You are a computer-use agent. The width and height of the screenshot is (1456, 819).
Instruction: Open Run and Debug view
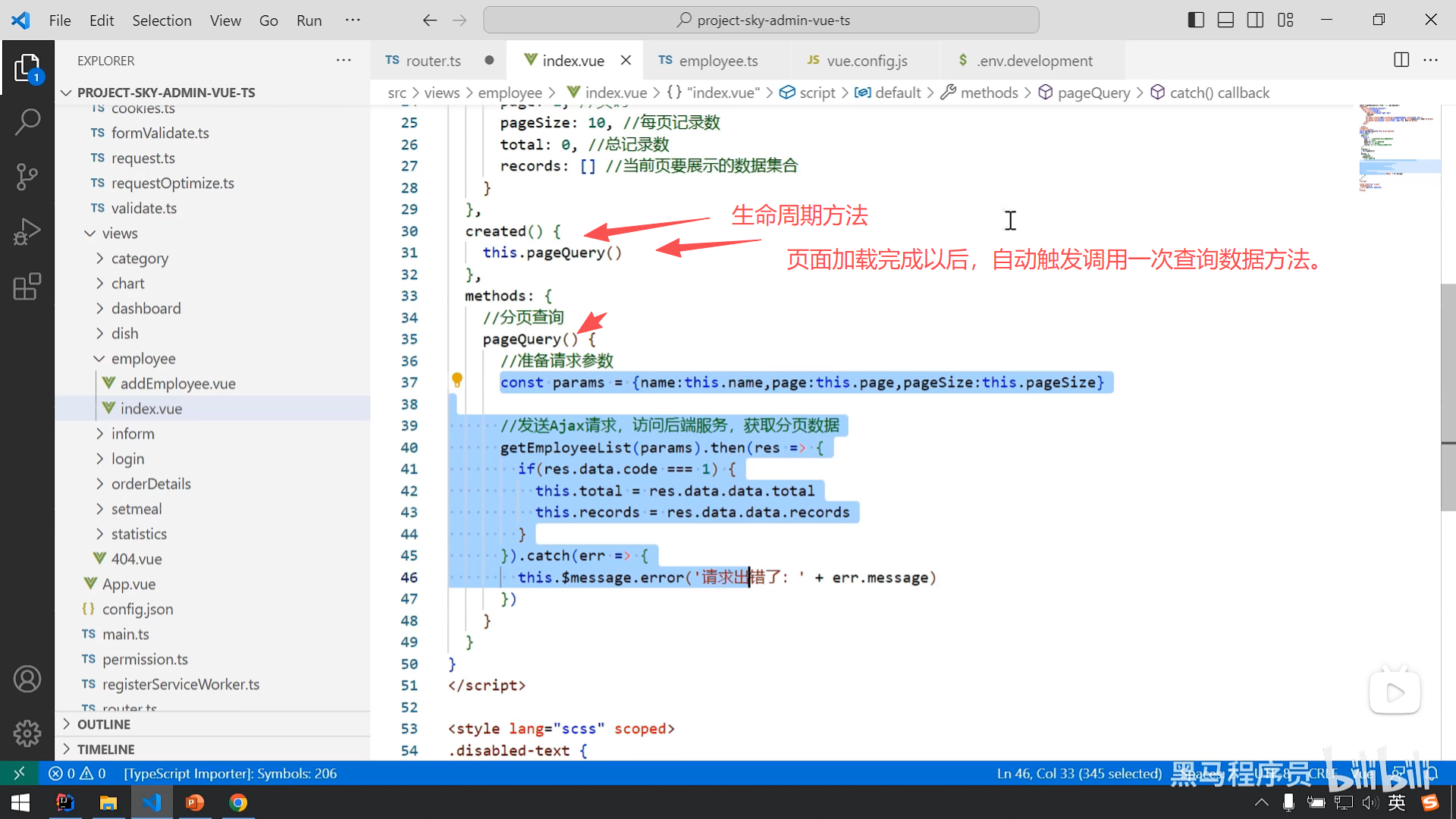tap(27, 232)
